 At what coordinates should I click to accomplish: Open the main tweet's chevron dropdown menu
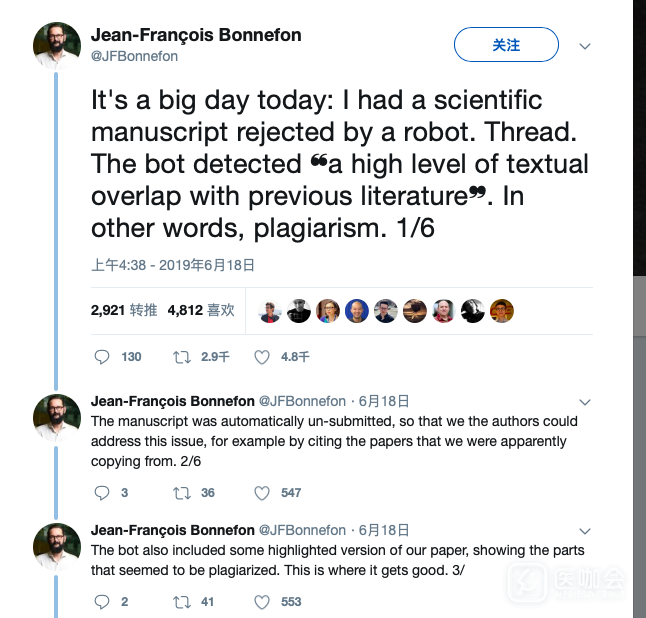click(x=586, y=46)
